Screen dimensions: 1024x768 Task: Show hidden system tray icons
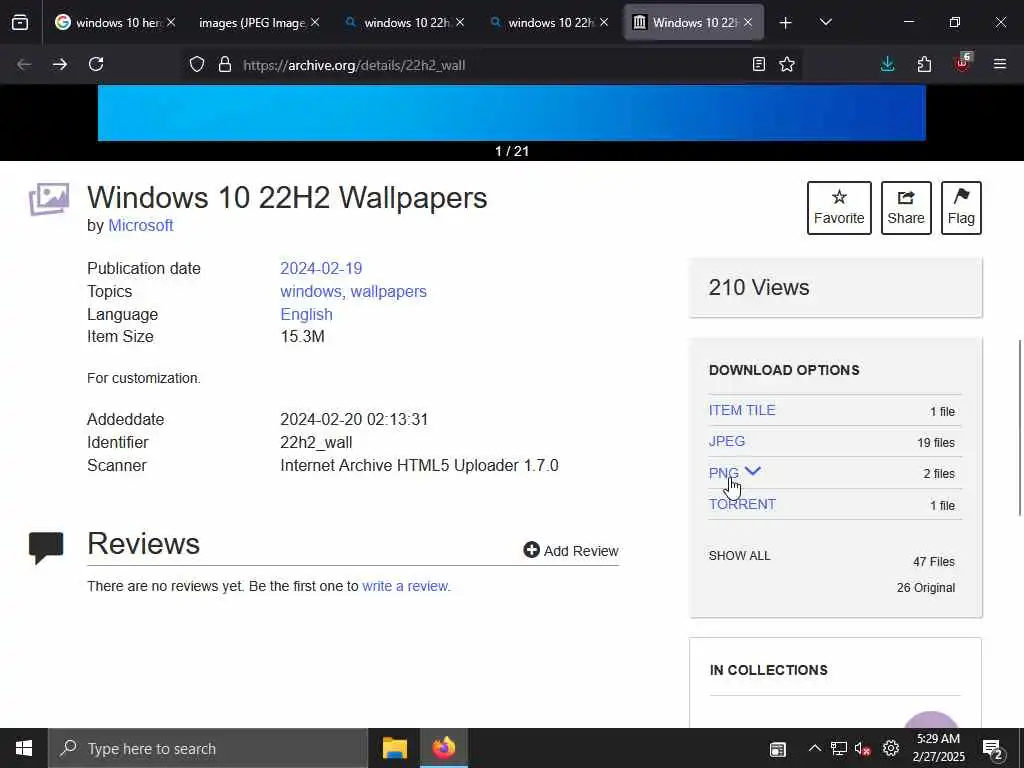pyautogui.click(x=814, y=748)
